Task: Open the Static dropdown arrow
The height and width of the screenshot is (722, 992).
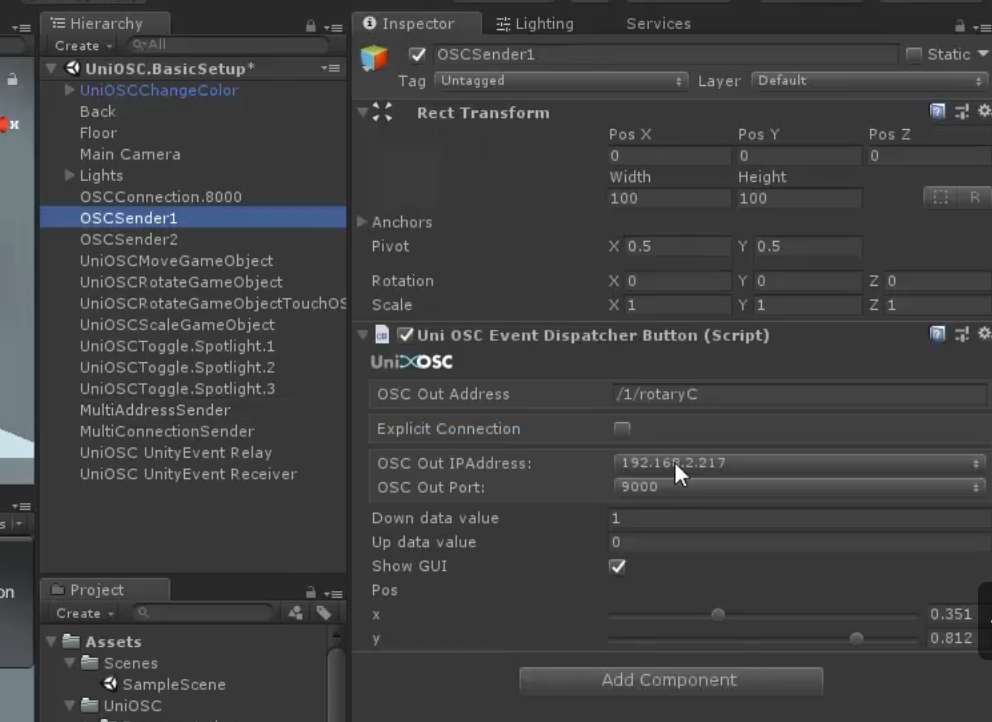Action: 983,54
